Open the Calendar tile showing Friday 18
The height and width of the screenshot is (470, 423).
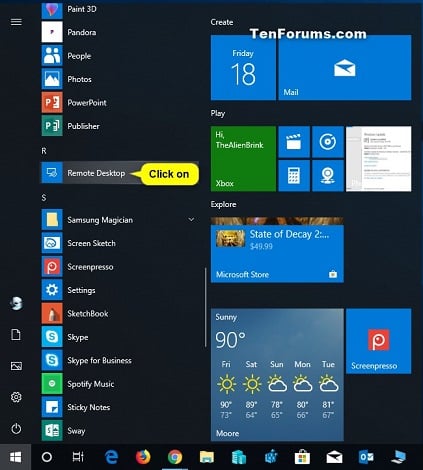[x=243, y=67]
